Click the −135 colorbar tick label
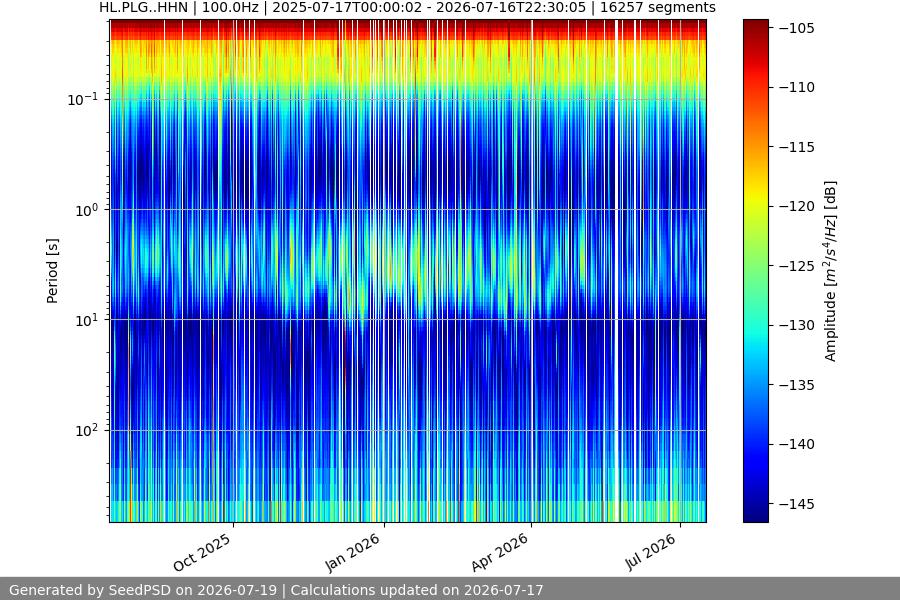 click(x=797, y=385)
